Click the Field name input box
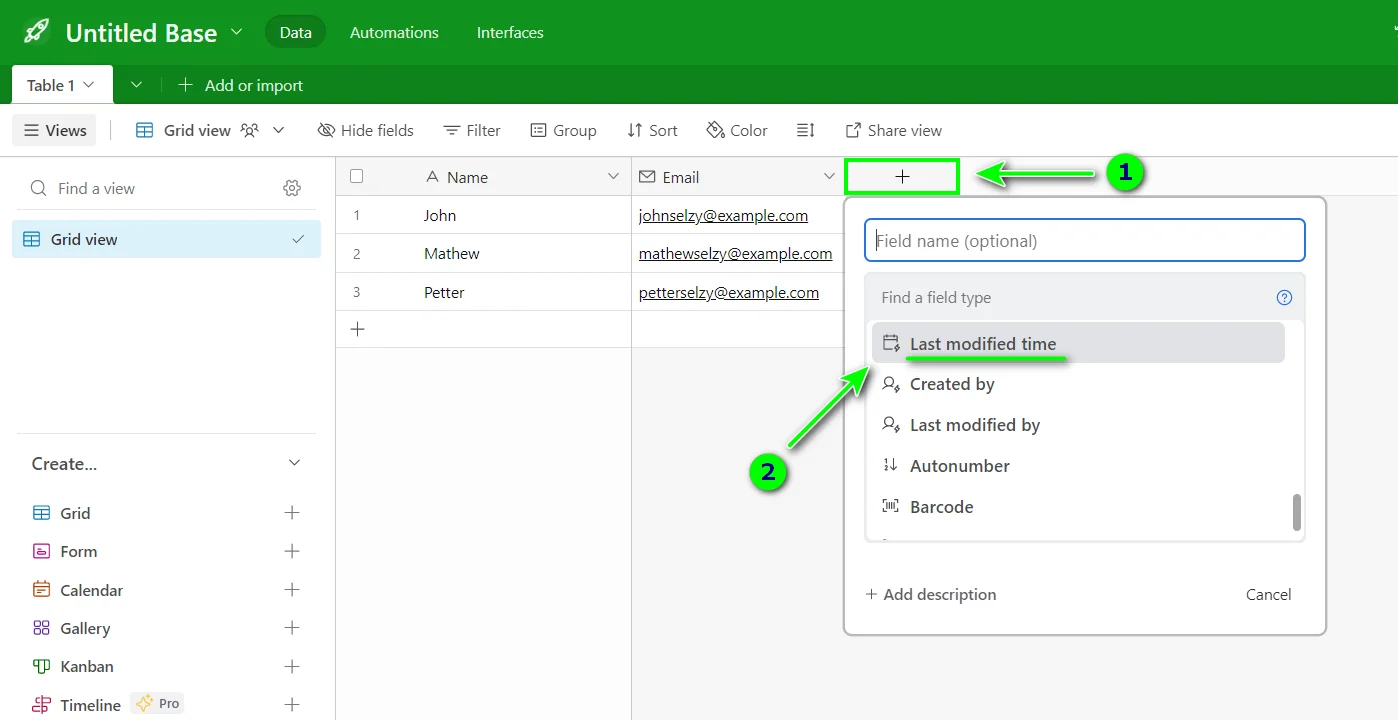1398x720 pixels. 1084,240
